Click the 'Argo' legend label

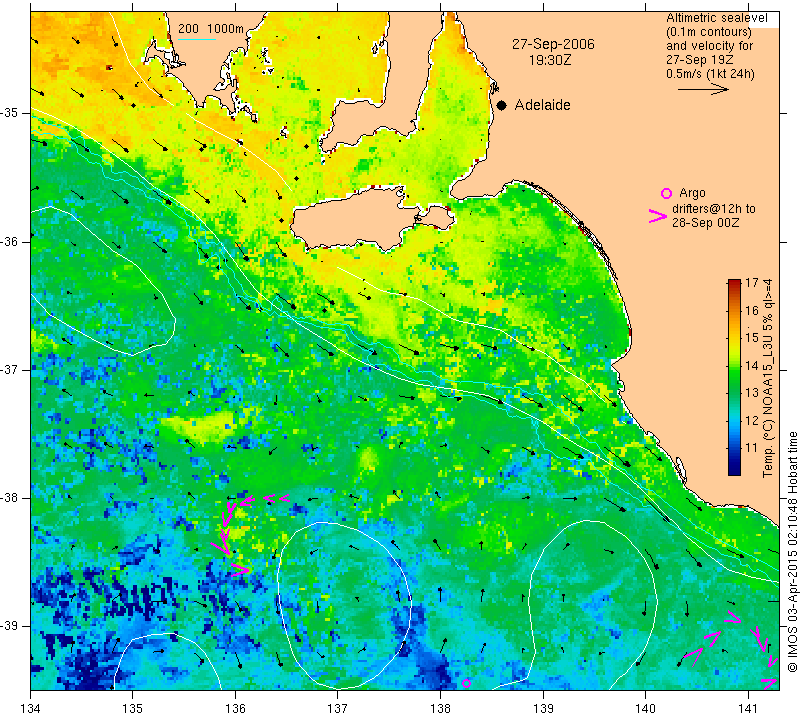pos(692,193)
